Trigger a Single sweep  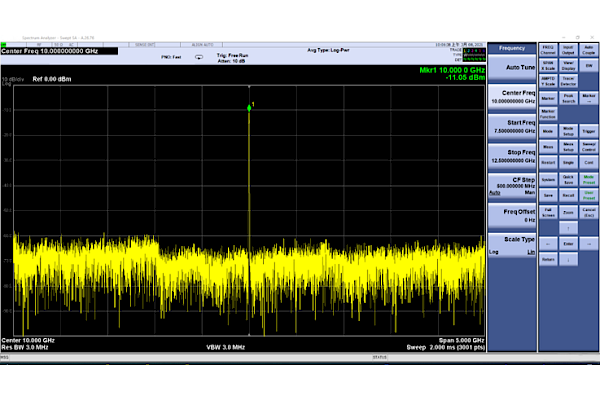tap(568, 162)
